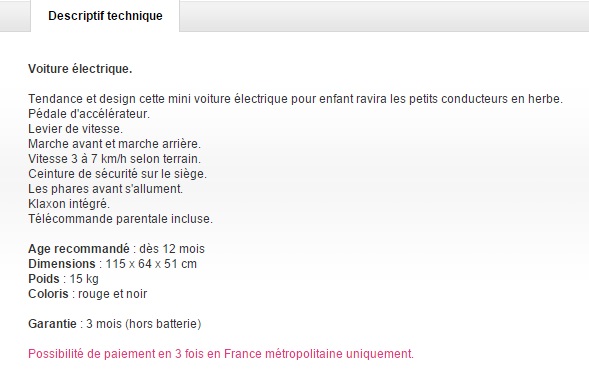Click the Voiture électrique heading
This screenshot has height=375, width=589.
(80, 69)
